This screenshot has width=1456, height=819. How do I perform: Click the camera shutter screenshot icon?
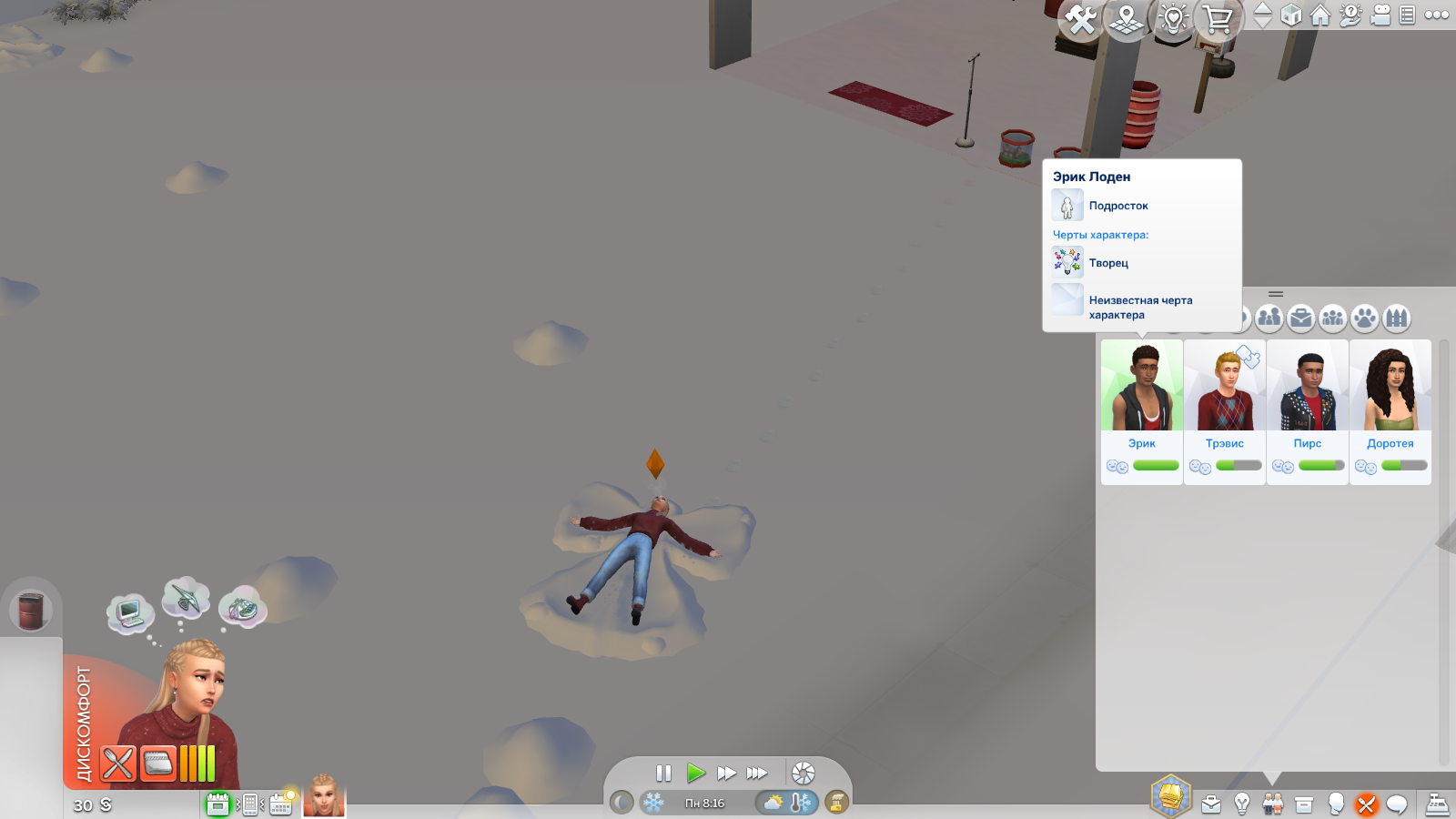pyautogui.click(x=804, y=773)
